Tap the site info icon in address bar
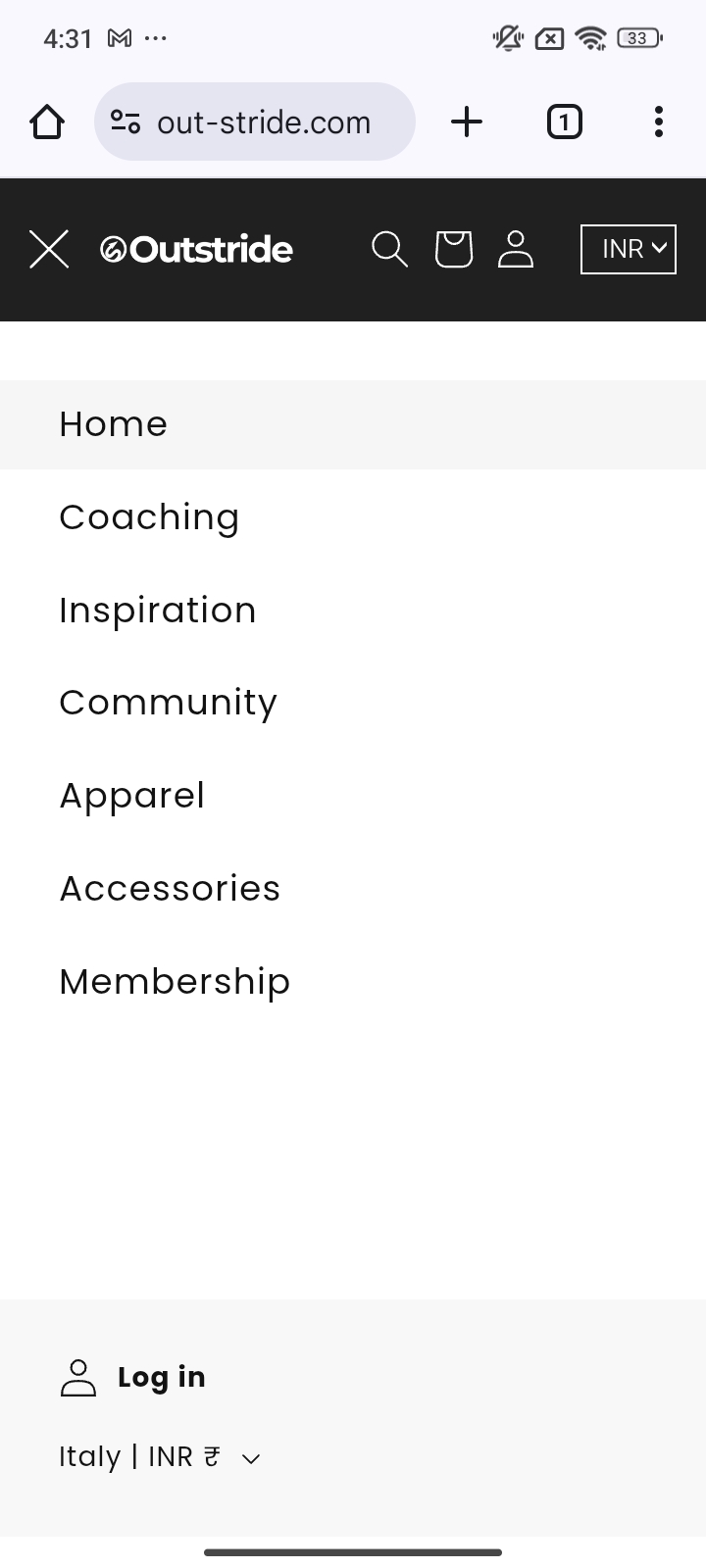This screenshot has height=1568, width=706. (x=126, y=122)
